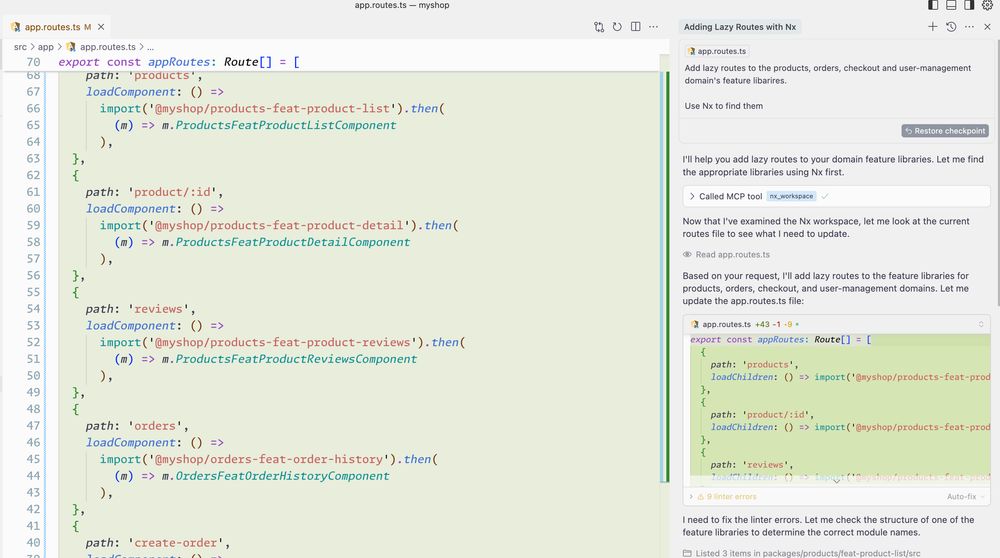
Task: Open editor more actions ellipsis
Action: tap(654, 27)
